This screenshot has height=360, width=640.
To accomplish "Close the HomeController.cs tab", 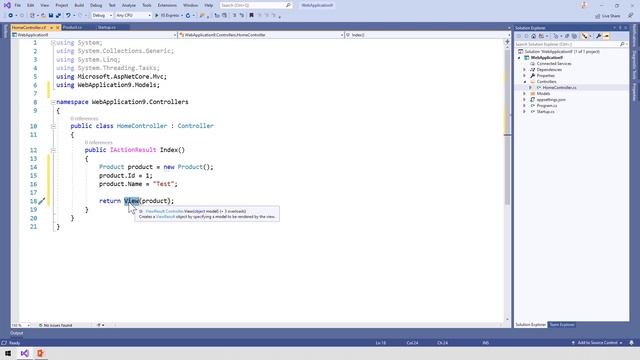I will coord(58,27).
